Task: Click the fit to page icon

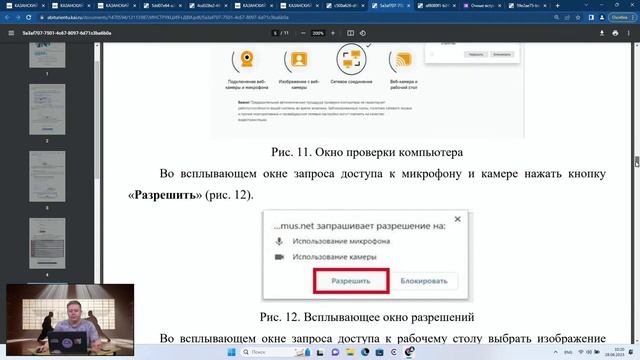Action: pyautogui.click(x=350, y=33)
